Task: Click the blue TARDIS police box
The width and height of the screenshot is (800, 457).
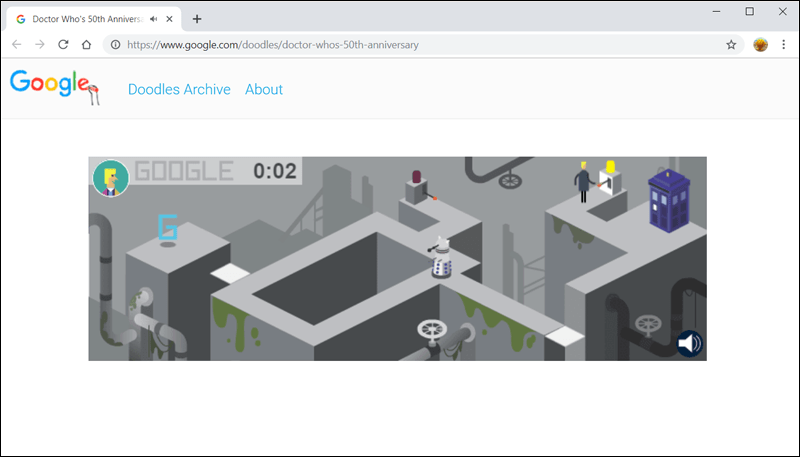Action: [669, 201]
